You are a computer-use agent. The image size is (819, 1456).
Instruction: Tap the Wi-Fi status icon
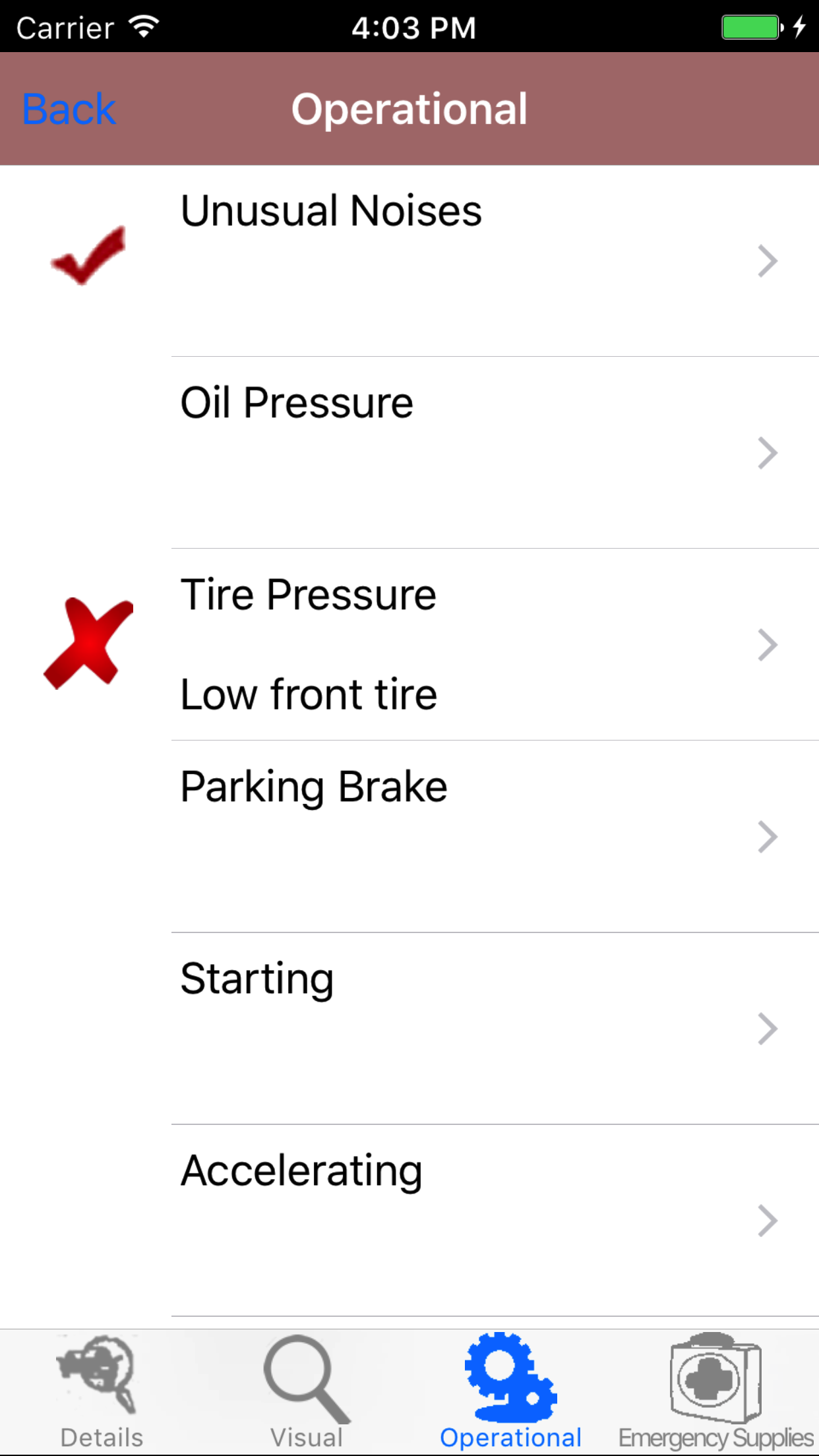point(144,27)
